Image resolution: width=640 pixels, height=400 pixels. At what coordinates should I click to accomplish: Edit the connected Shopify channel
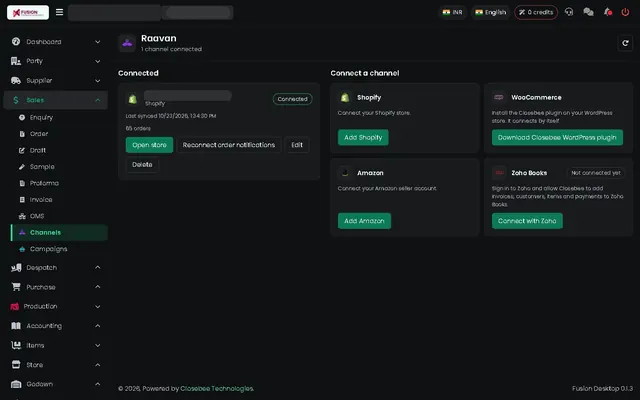click(297, 145)
